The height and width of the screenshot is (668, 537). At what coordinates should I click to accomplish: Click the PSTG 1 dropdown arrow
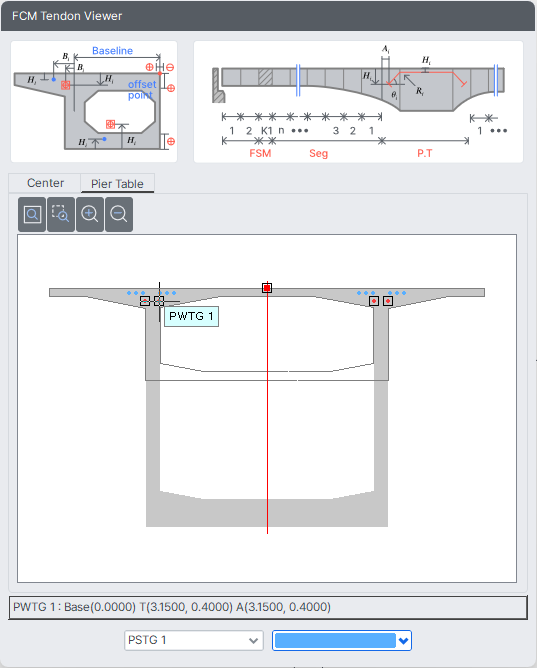pos(253,641)
